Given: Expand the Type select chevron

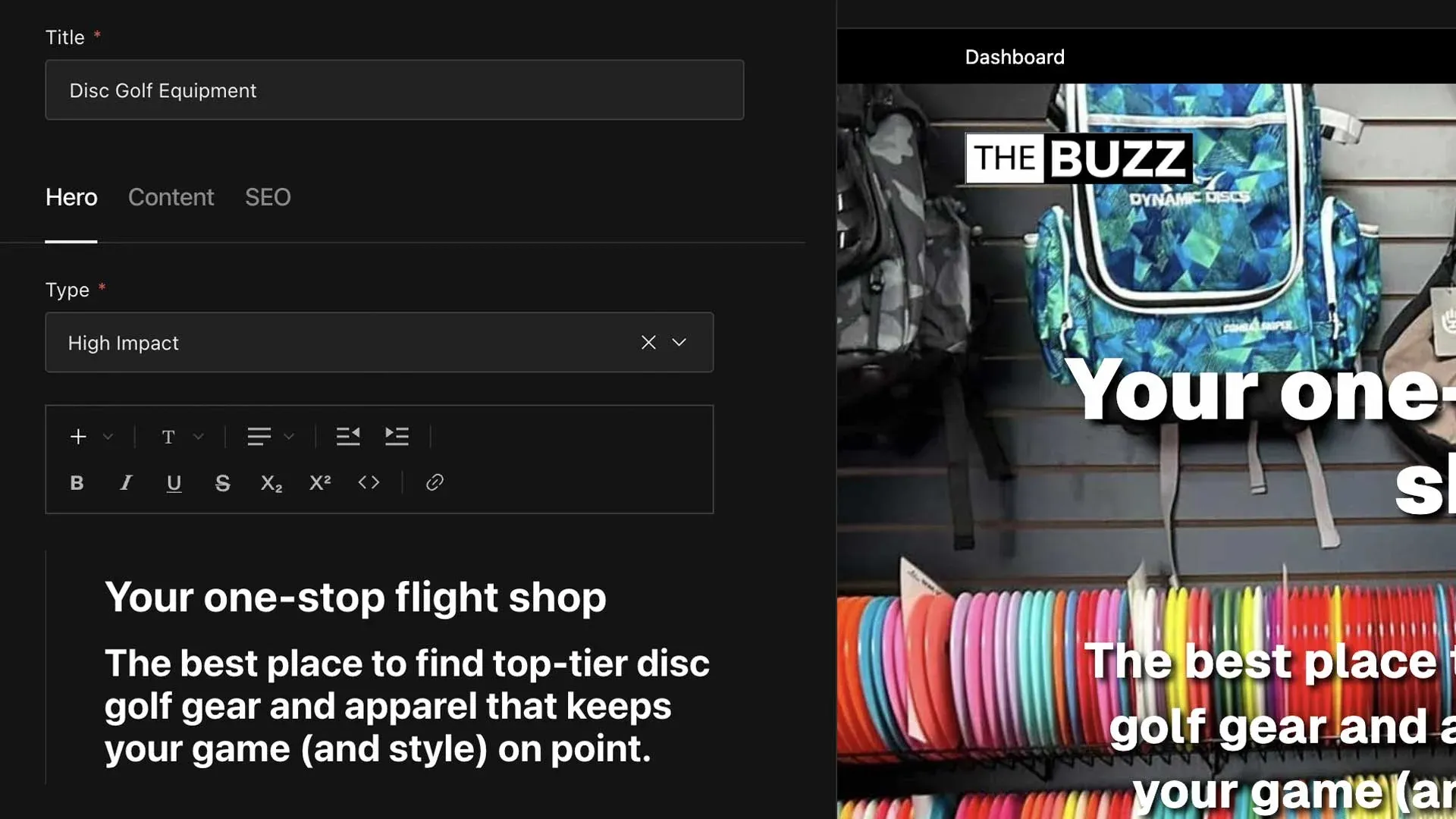Looking at the screenshot, I should (679, 342).
